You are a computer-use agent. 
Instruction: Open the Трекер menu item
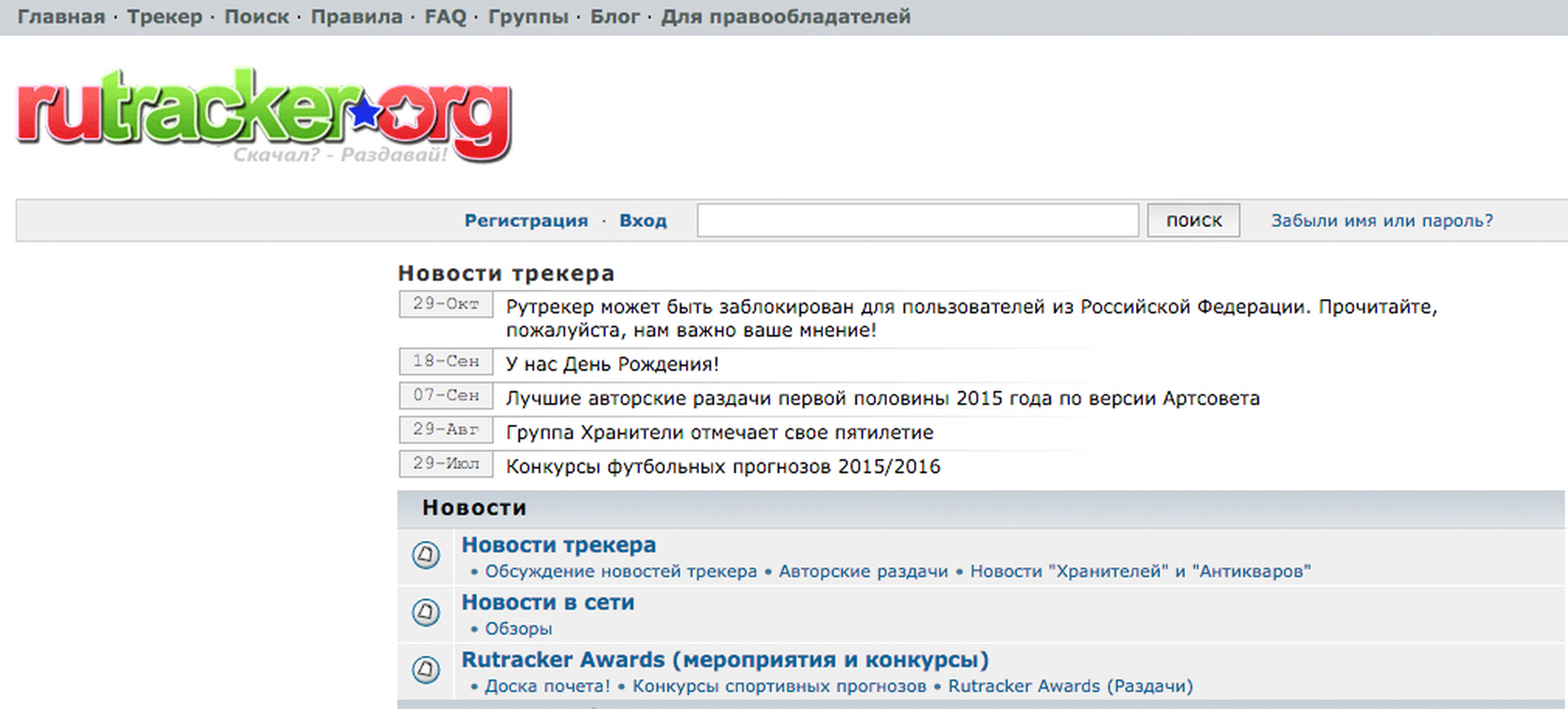tap(164, 16)
